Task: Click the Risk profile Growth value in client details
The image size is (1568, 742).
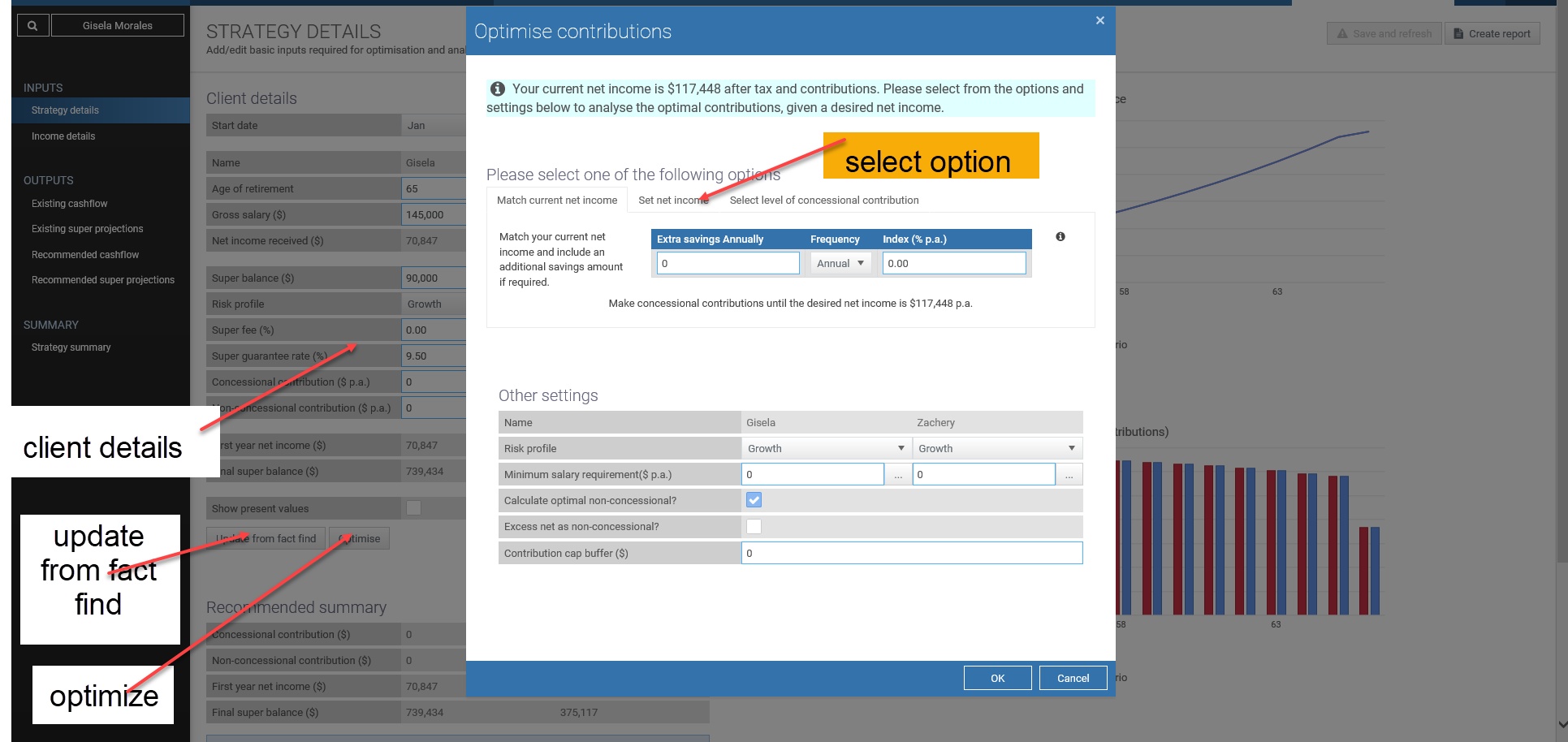Action: pyautogui.click(x=434, y=304)
